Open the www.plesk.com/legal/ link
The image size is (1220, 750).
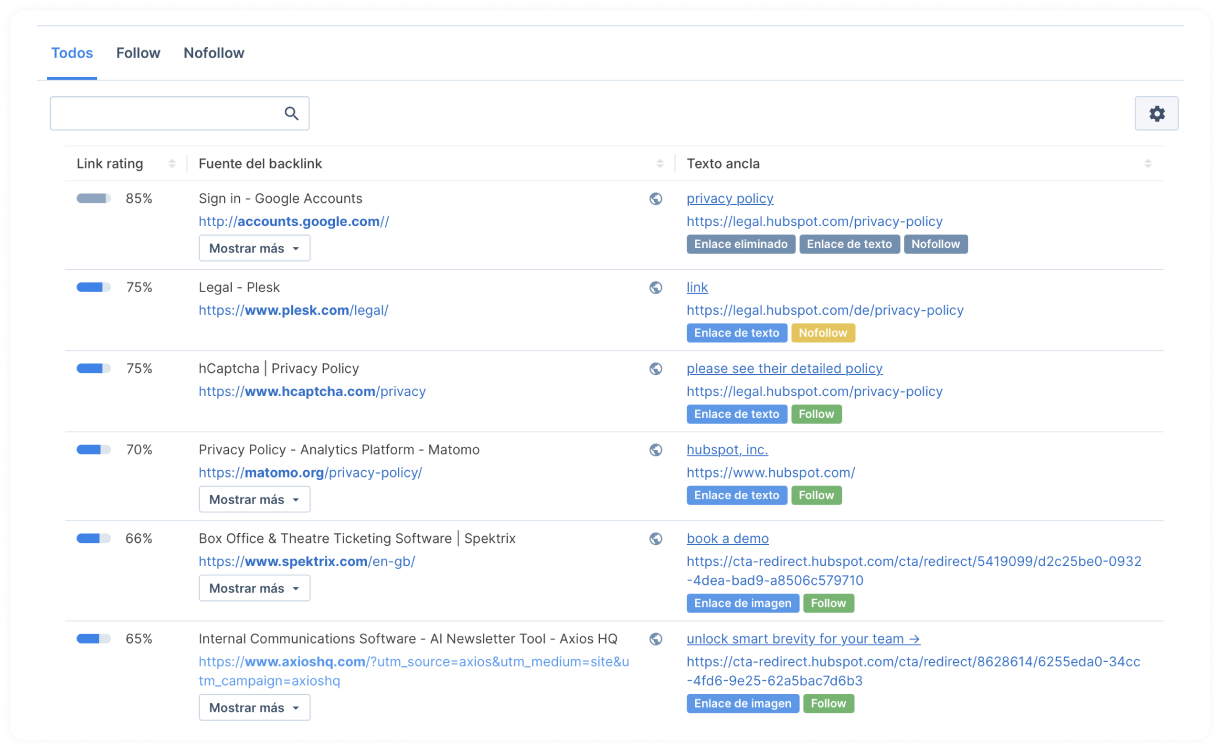[x=294, y=311]
